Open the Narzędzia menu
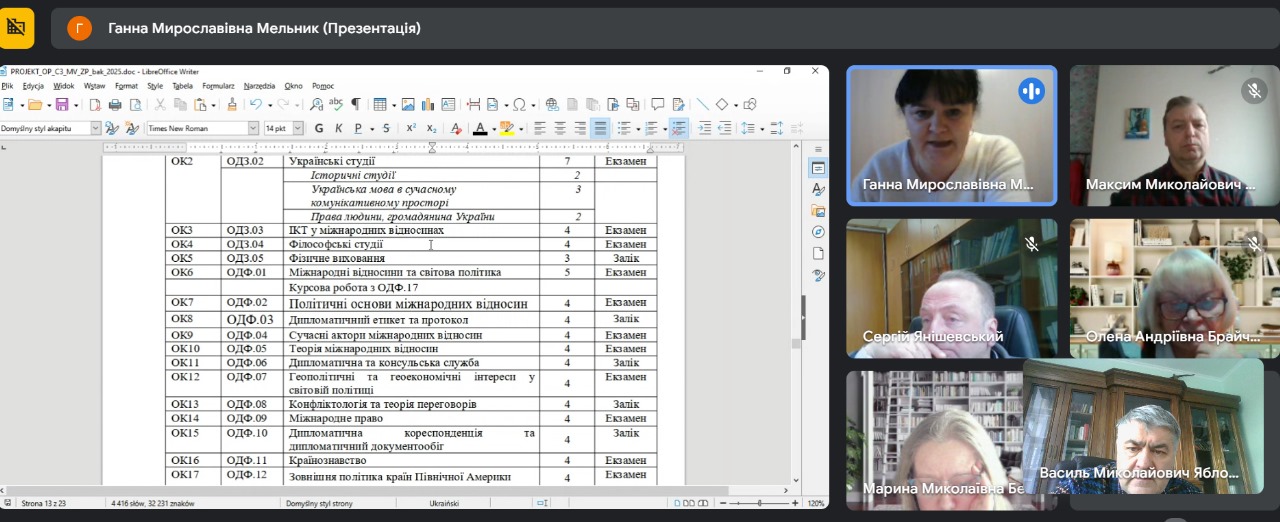1280x522 pixels. coord(259,86)
